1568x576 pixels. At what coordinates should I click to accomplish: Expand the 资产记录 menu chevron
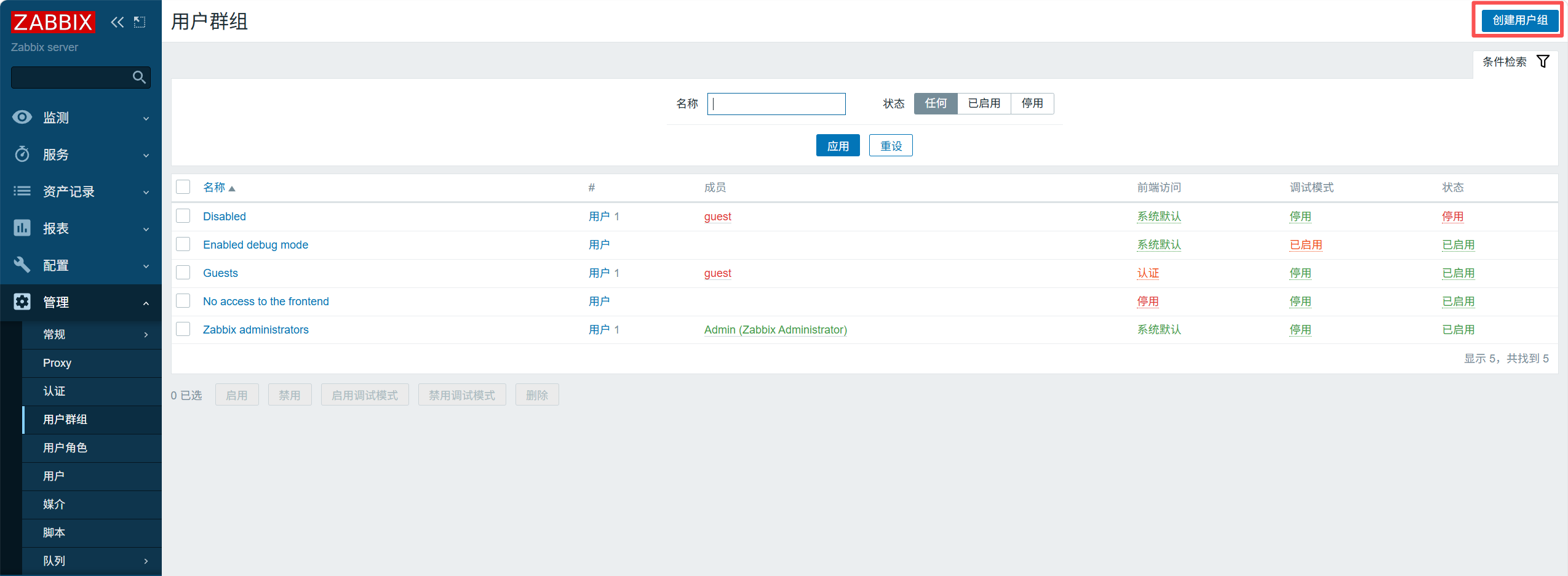146,192
